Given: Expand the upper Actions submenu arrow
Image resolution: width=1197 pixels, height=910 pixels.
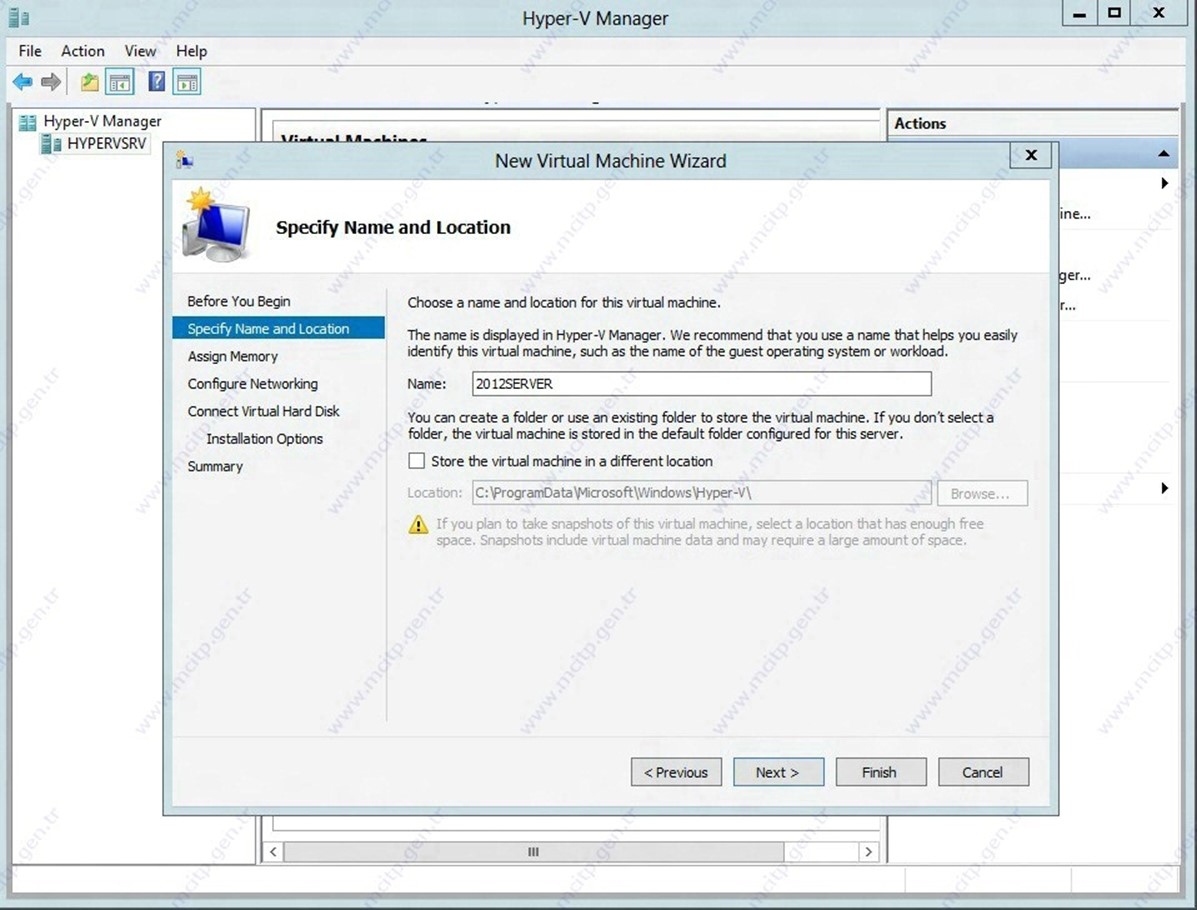Looking at the screenshot, I should tap(1164, 183).
